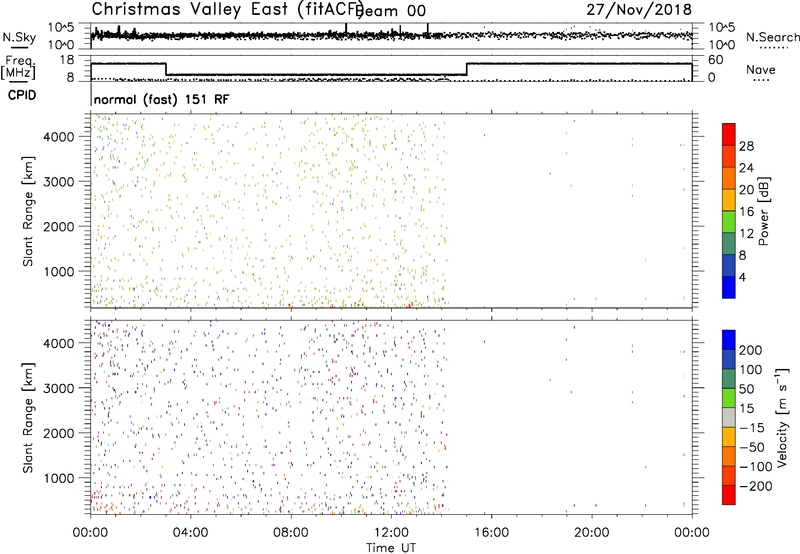
Task: Click the '4000' tick in the Power panel
Action: (x=58, y=137)
